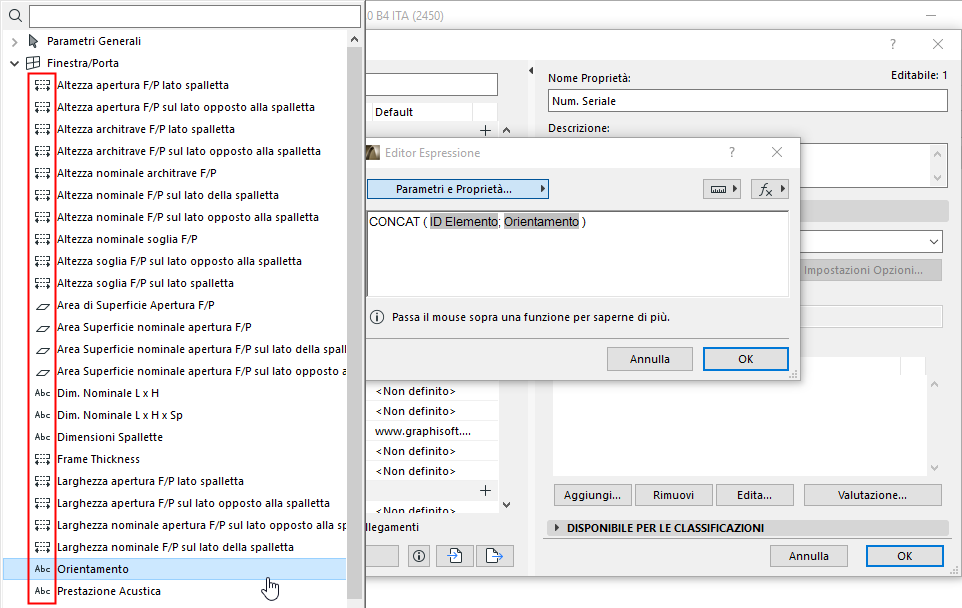
Task: Click the left collapse arrow near Nome Proprietà
Action: (531, 71)
